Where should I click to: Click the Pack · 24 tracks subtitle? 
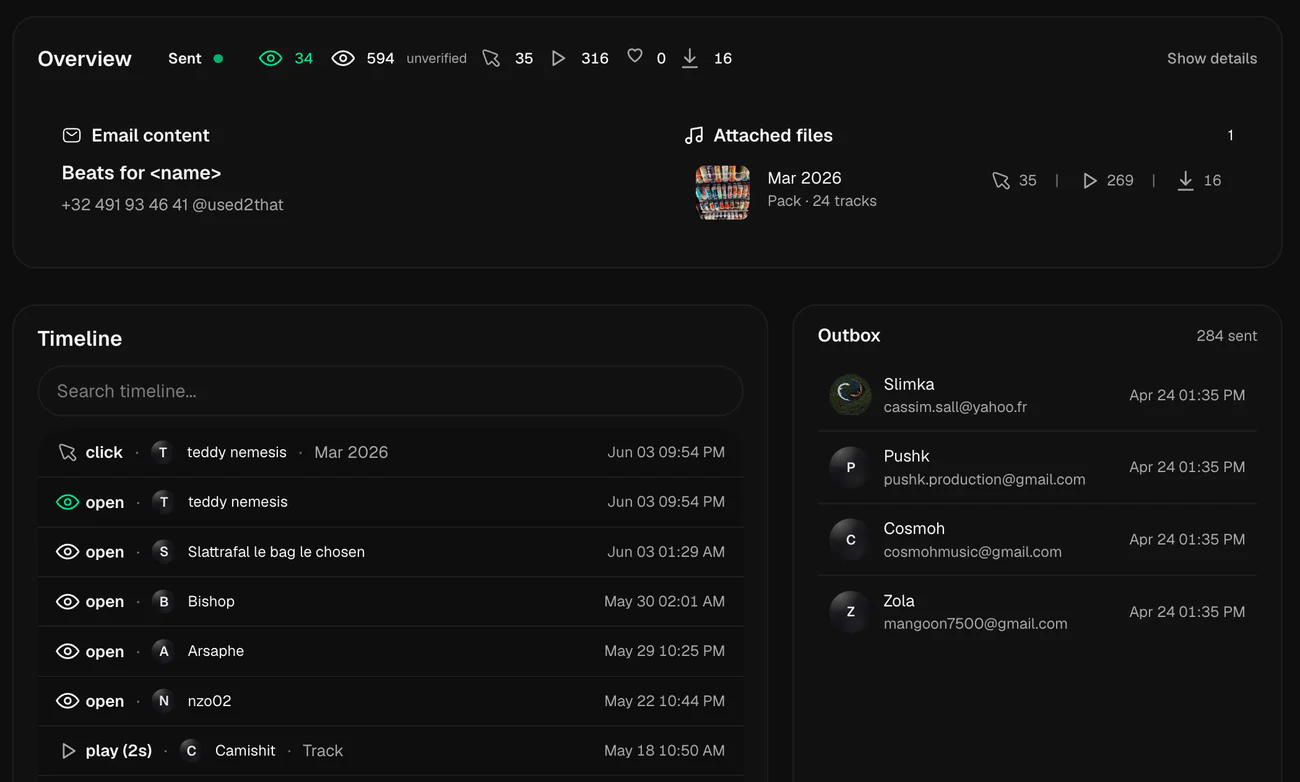822,201
